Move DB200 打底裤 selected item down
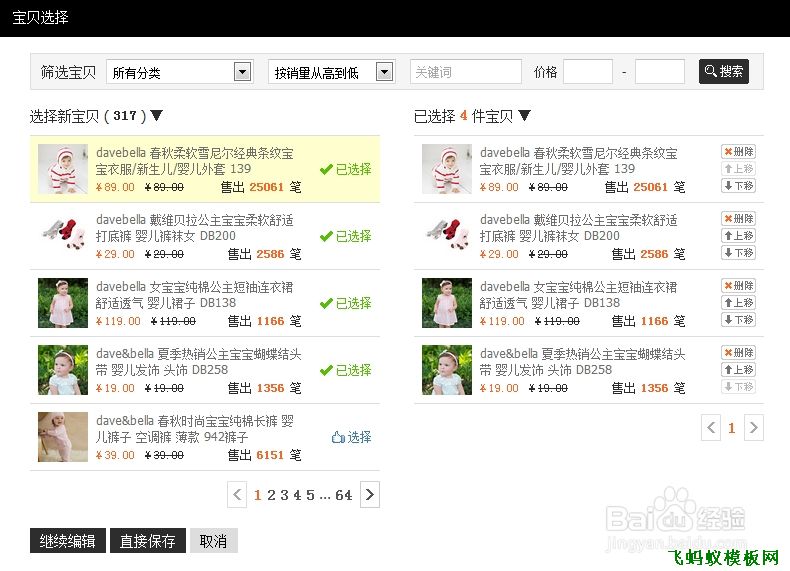 [x=738, y=253]
